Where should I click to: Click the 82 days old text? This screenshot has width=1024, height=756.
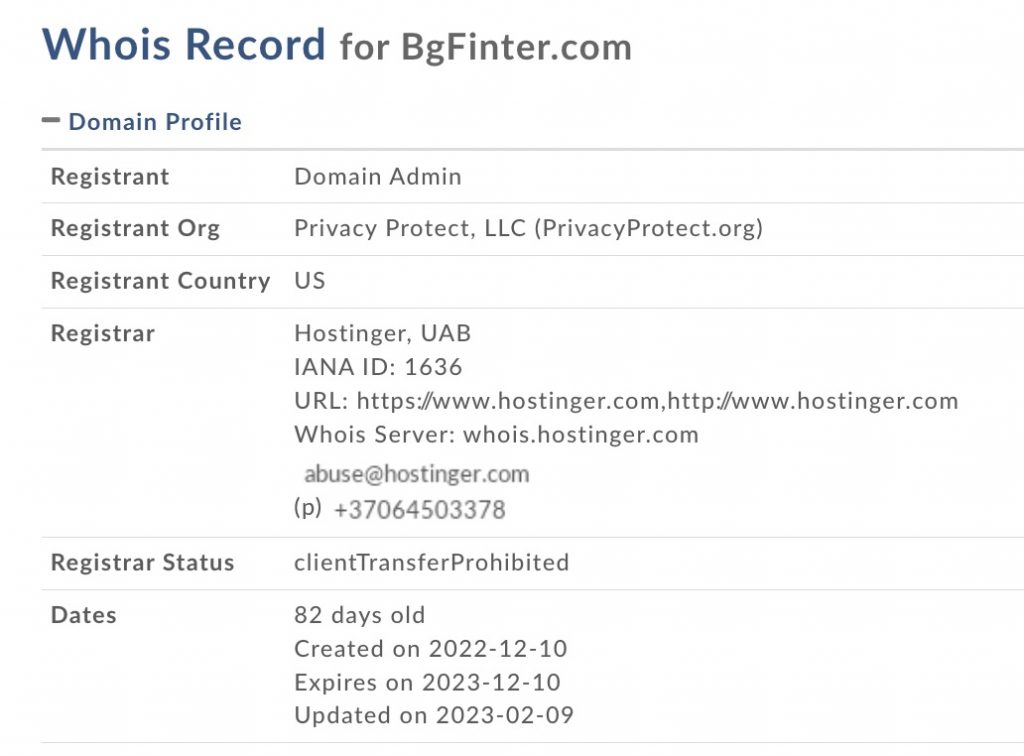click(x=359, y=615)
